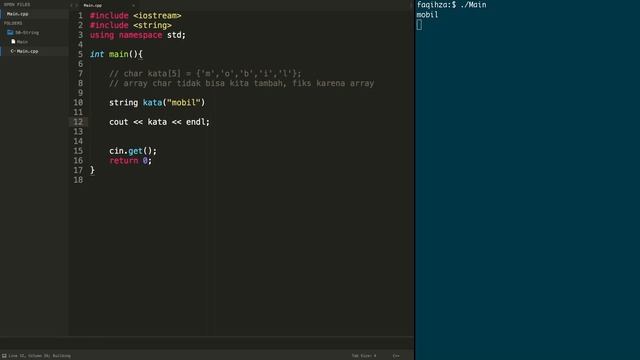Select Main.cpp in the Folders tree
The width and height of the screenshot is (640, 360).
coord(27,51)
